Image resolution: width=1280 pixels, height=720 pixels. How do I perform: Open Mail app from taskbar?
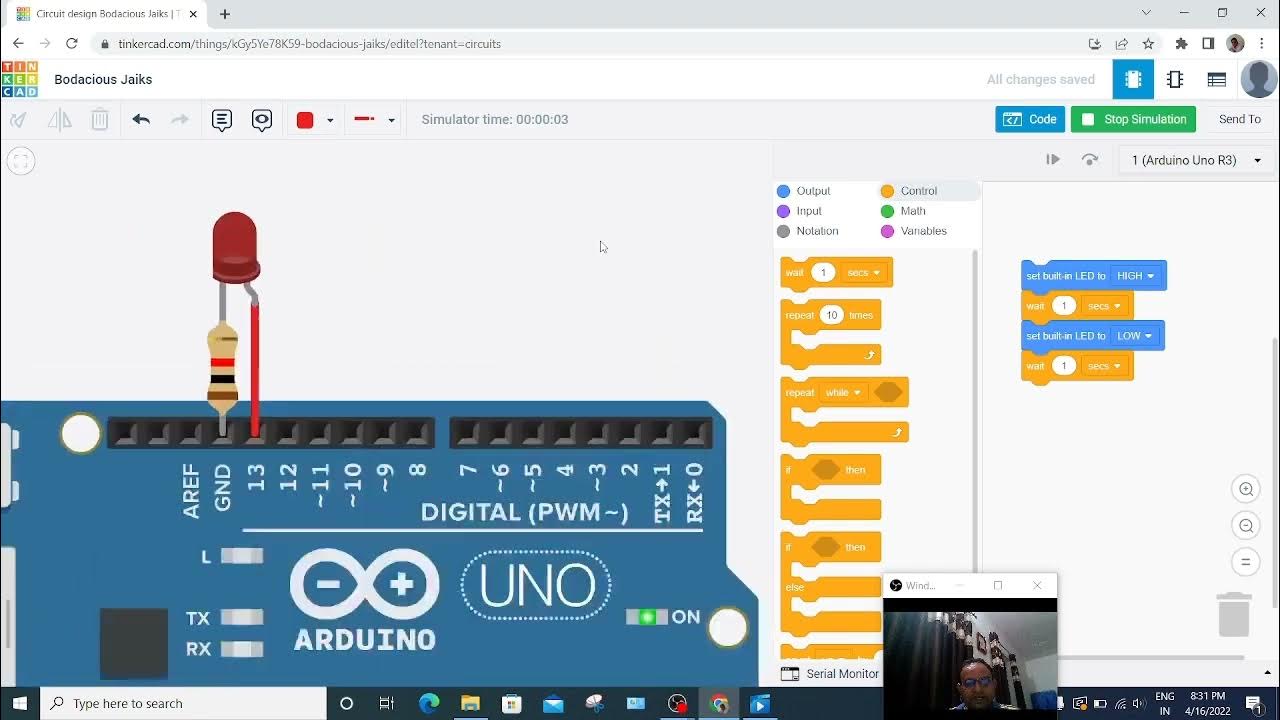(553, 704)
